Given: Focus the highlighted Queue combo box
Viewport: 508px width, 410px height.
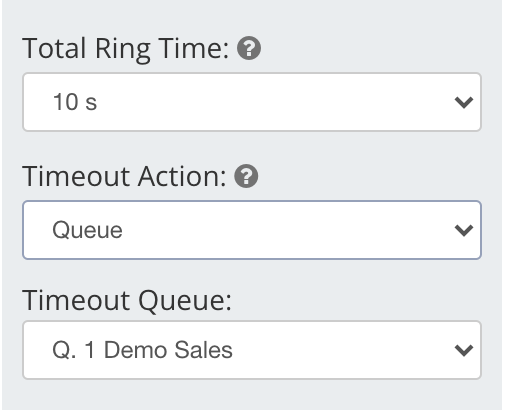Looking at the screenshot, I should 252,230.
